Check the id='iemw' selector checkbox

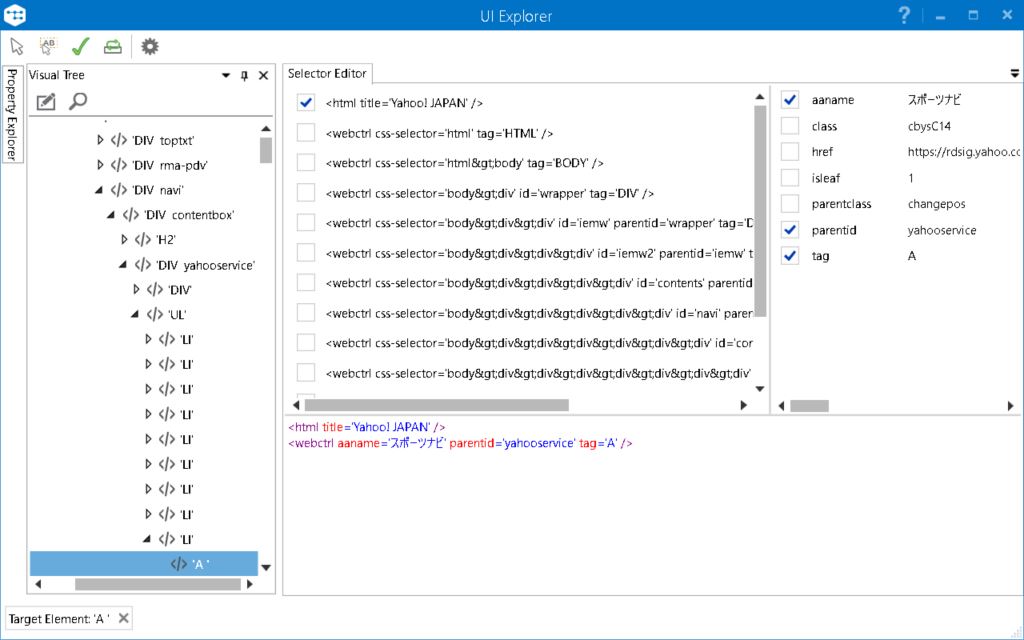(306, 223)
